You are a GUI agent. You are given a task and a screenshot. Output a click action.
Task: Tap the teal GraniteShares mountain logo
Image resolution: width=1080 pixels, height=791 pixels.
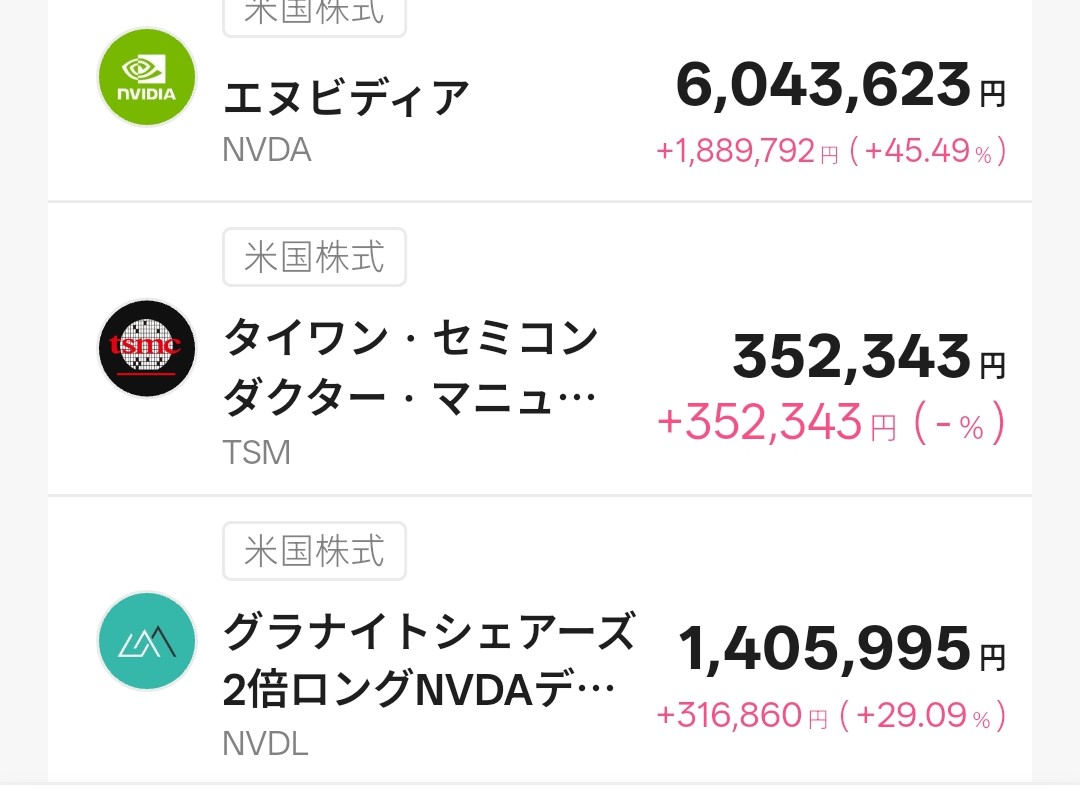pyautogui.click(x=147, y=641)
